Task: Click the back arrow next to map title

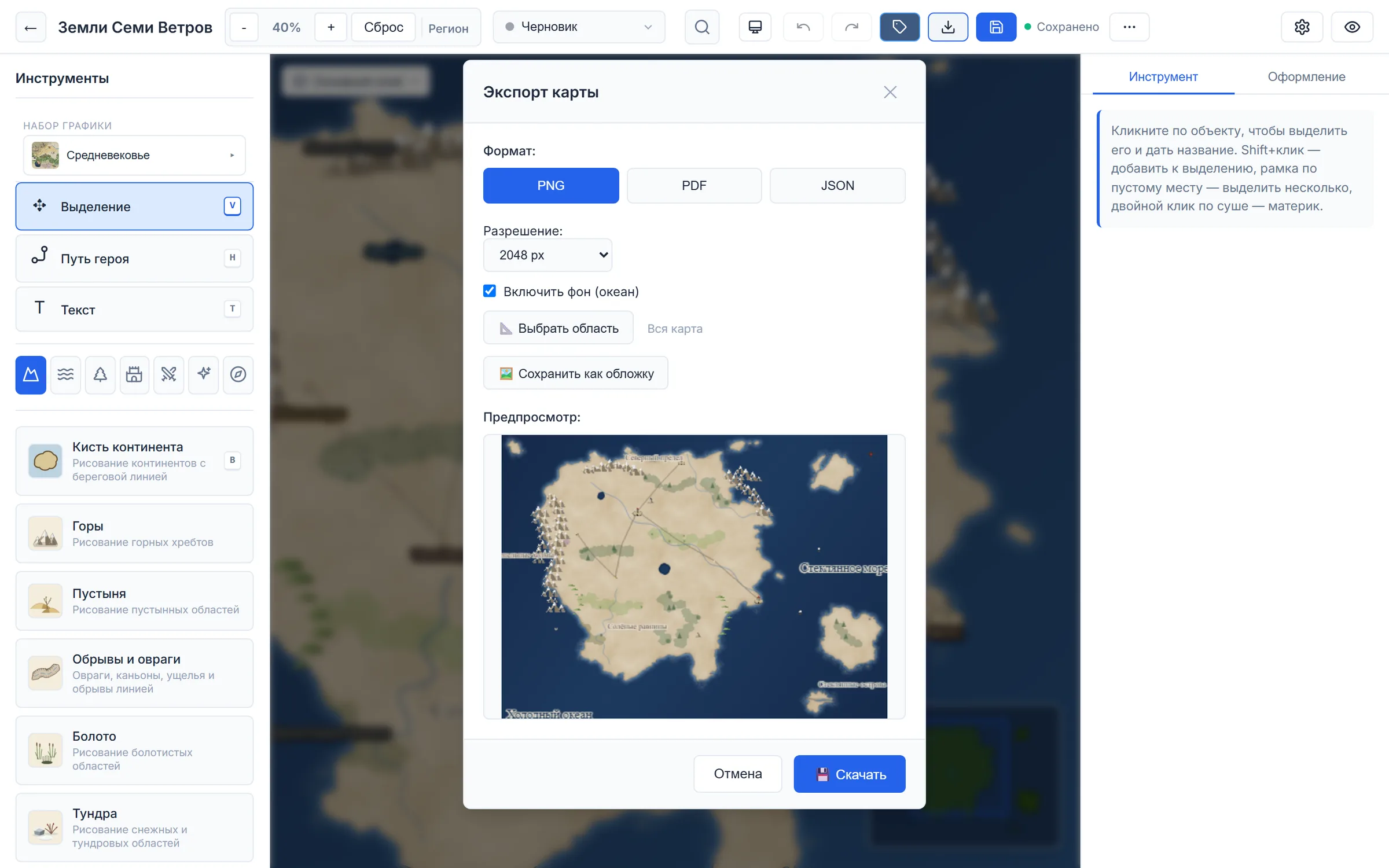Action: (x=31, y=27)
